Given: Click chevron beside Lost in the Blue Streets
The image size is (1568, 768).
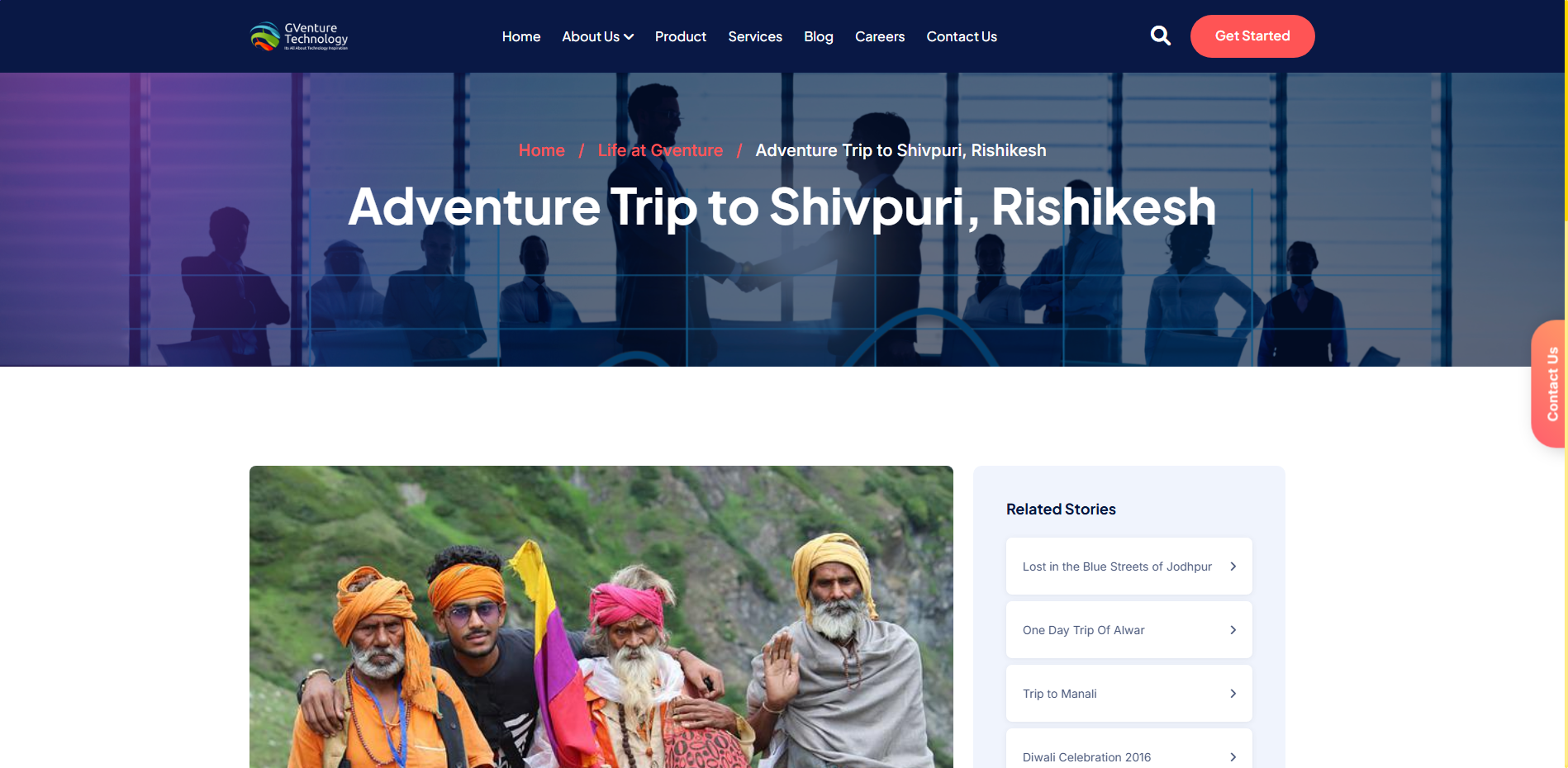Looking at the screenshot, I should [1233, 567].
